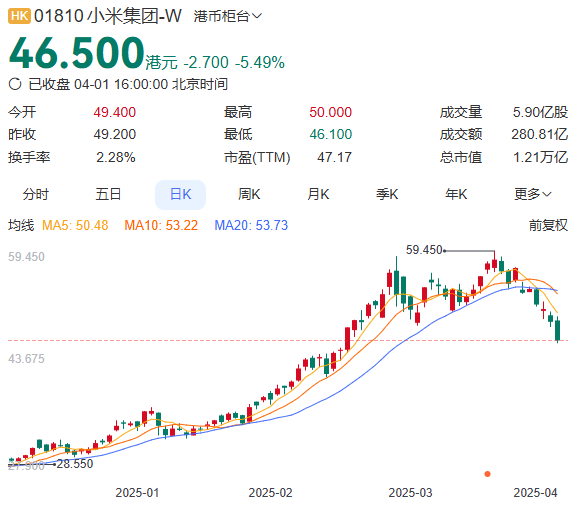Select the 年K tab
The height and width of the screenshot is (513, 581).
click(x=456, y=194)
